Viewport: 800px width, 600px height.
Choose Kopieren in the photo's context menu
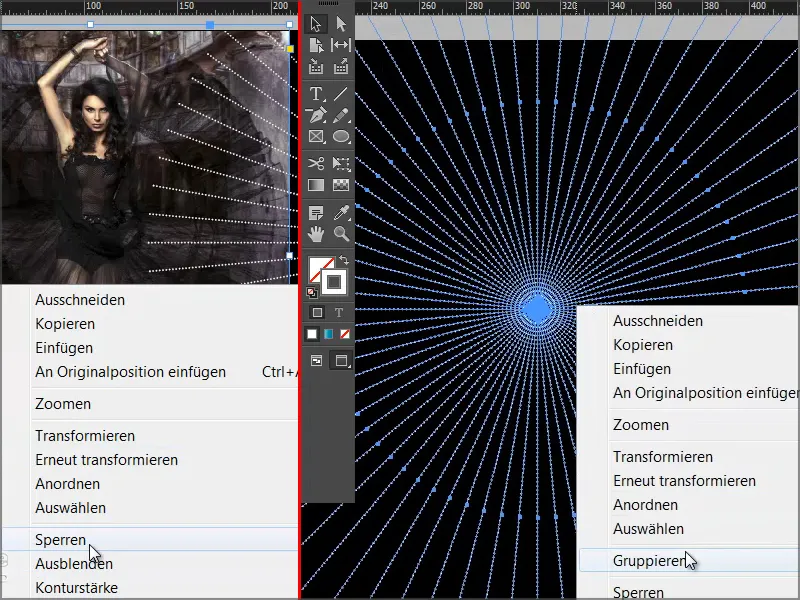tap(65, 324)
